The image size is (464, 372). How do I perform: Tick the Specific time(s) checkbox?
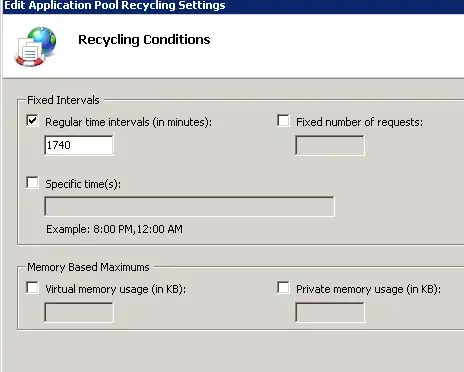click(32, 182)
